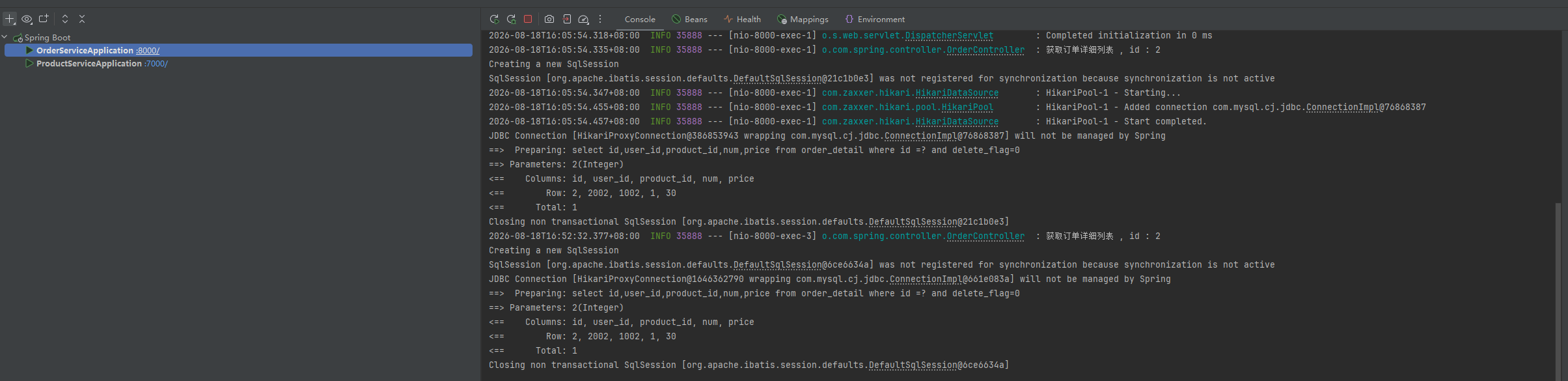Image resolution: width=1568 pixels, height=381 pixels.
Task: Click timestamp 2026-08-18T16:05:54.455+08:00
Action: (564, 107)
